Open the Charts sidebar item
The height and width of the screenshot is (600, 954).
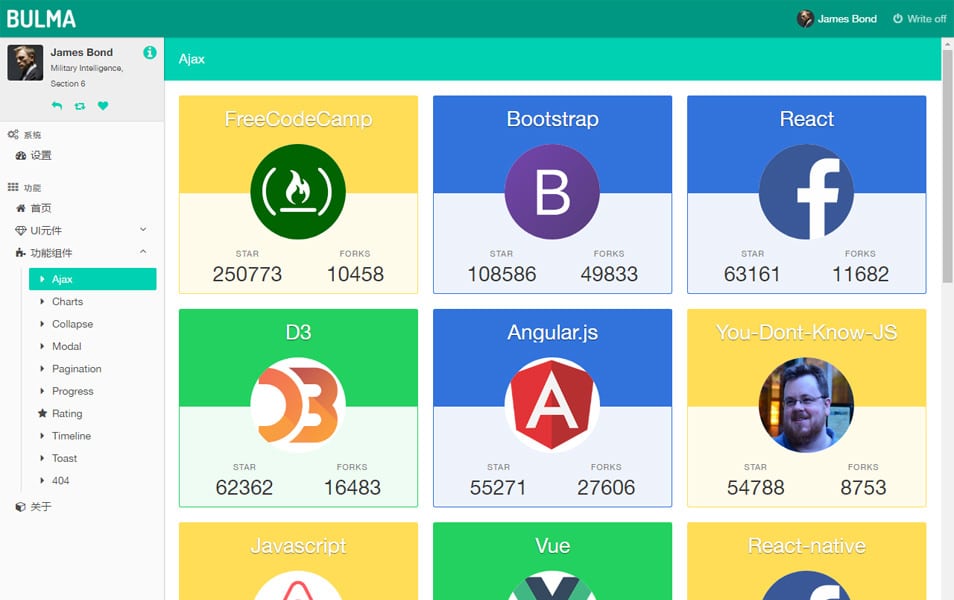tap(92, 302)
